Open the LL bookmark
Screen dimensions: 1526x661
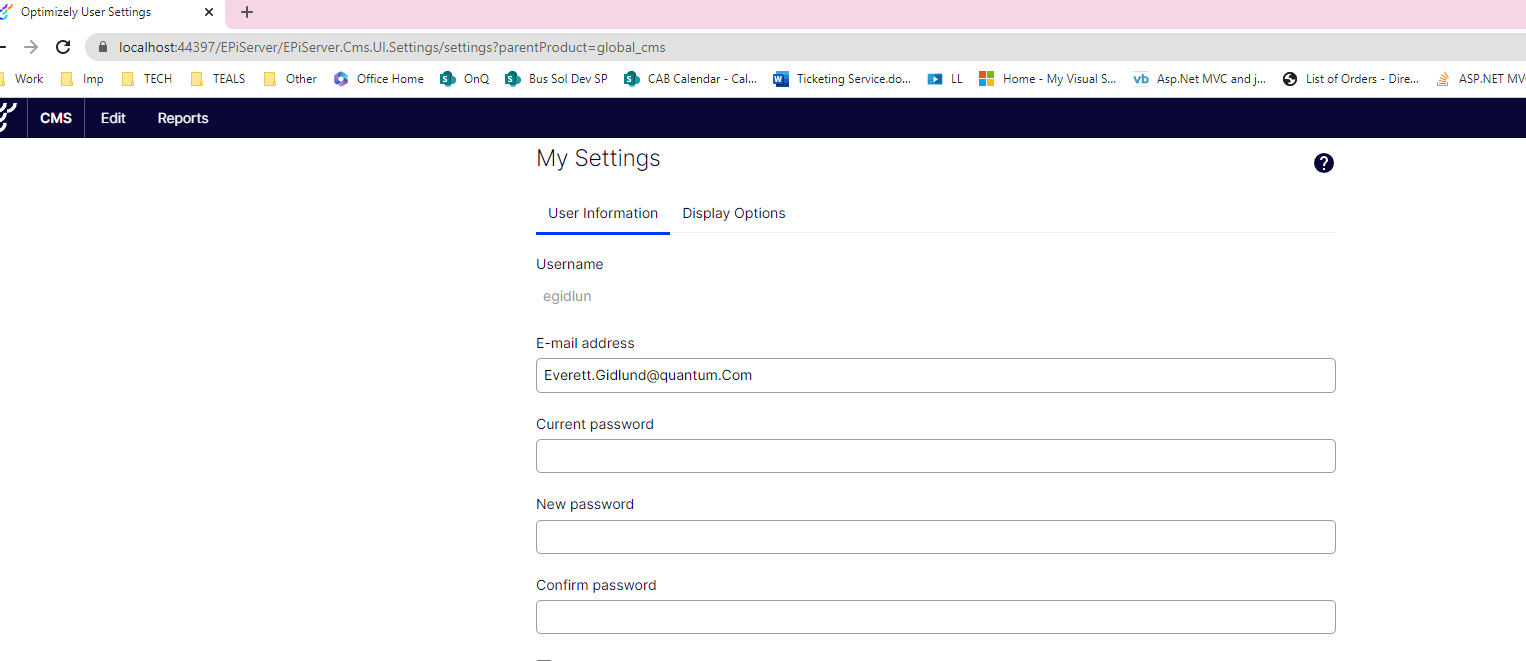coord(945,79)
